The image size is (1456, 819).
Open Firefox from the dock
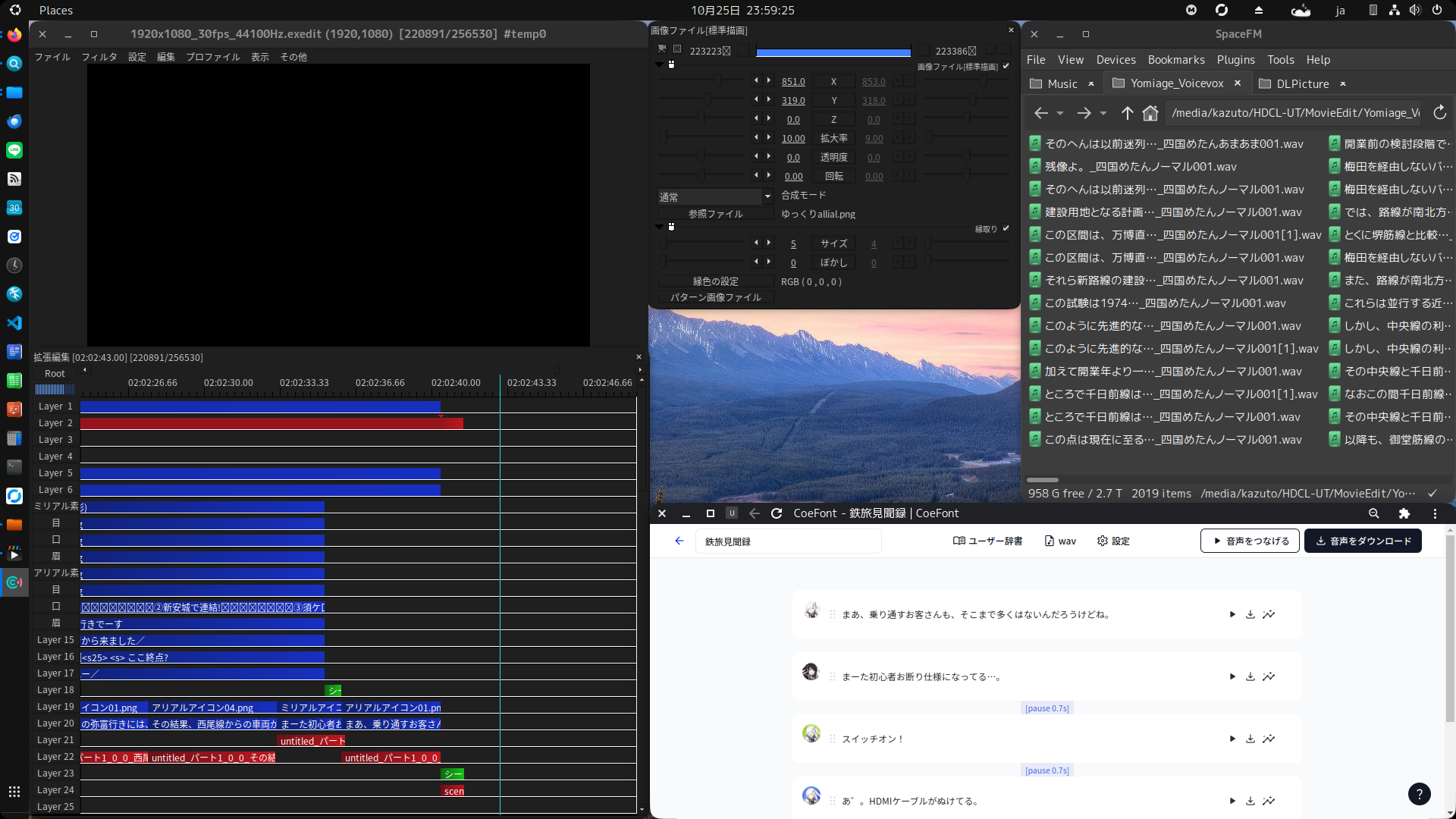(x=14, y=35)
